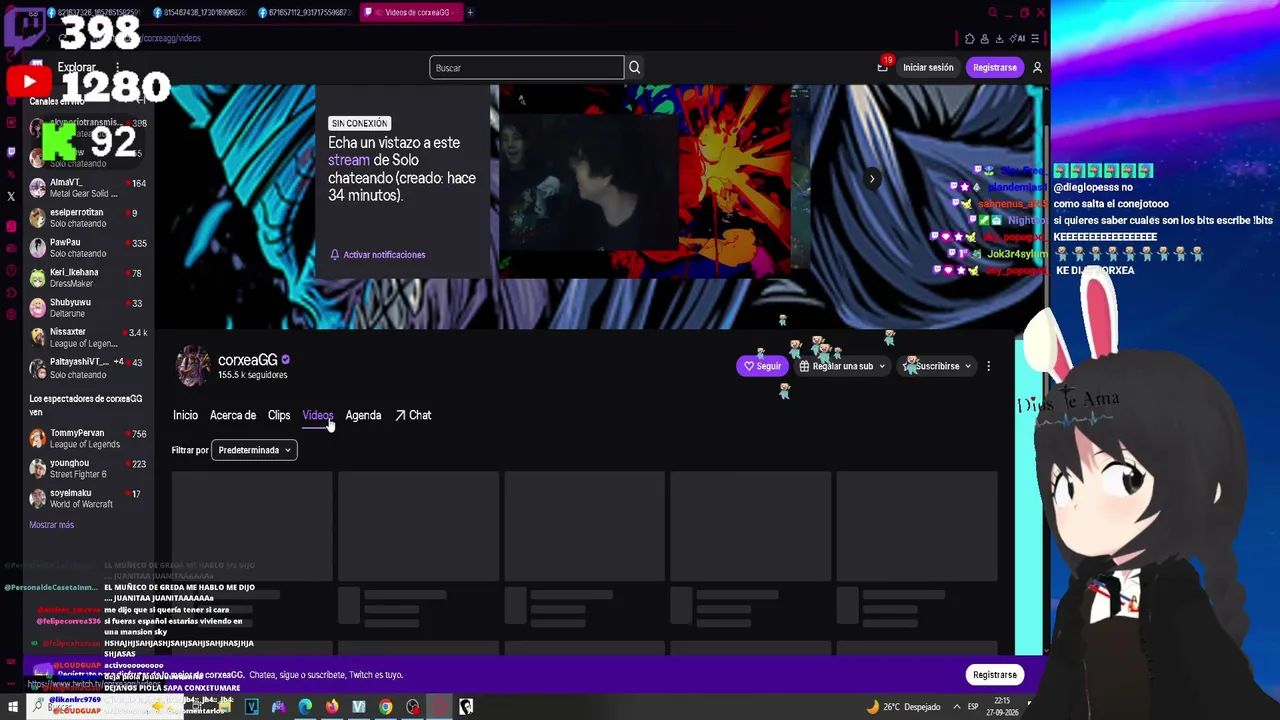Click Registrarse in the top navigation bar
Screen dimensions: 1280x720
pos(994,67)
